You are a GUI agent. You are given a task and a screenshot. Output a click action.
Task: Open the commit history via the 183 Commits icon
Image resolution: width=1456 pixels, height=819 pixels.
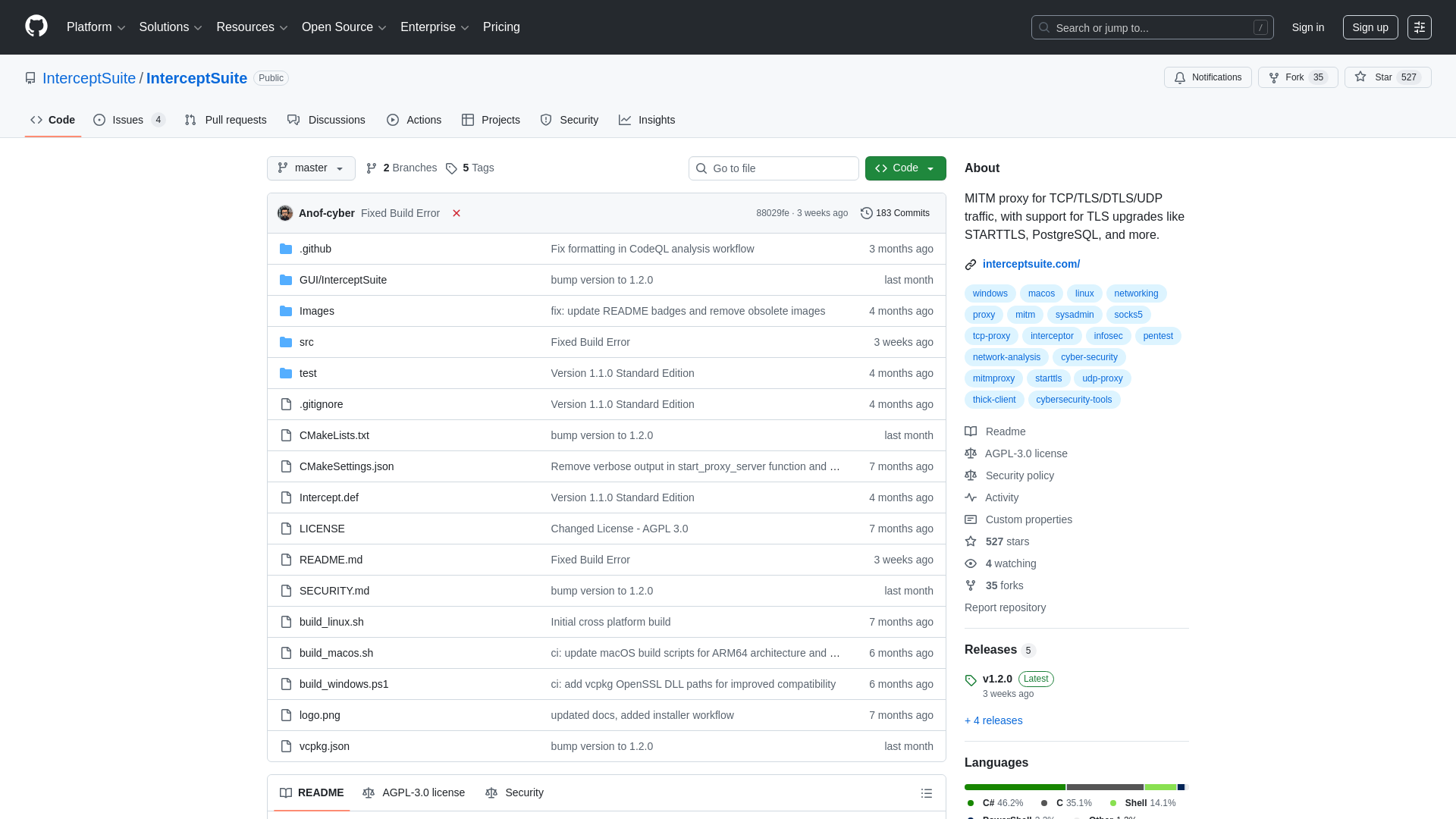point(867,213)
